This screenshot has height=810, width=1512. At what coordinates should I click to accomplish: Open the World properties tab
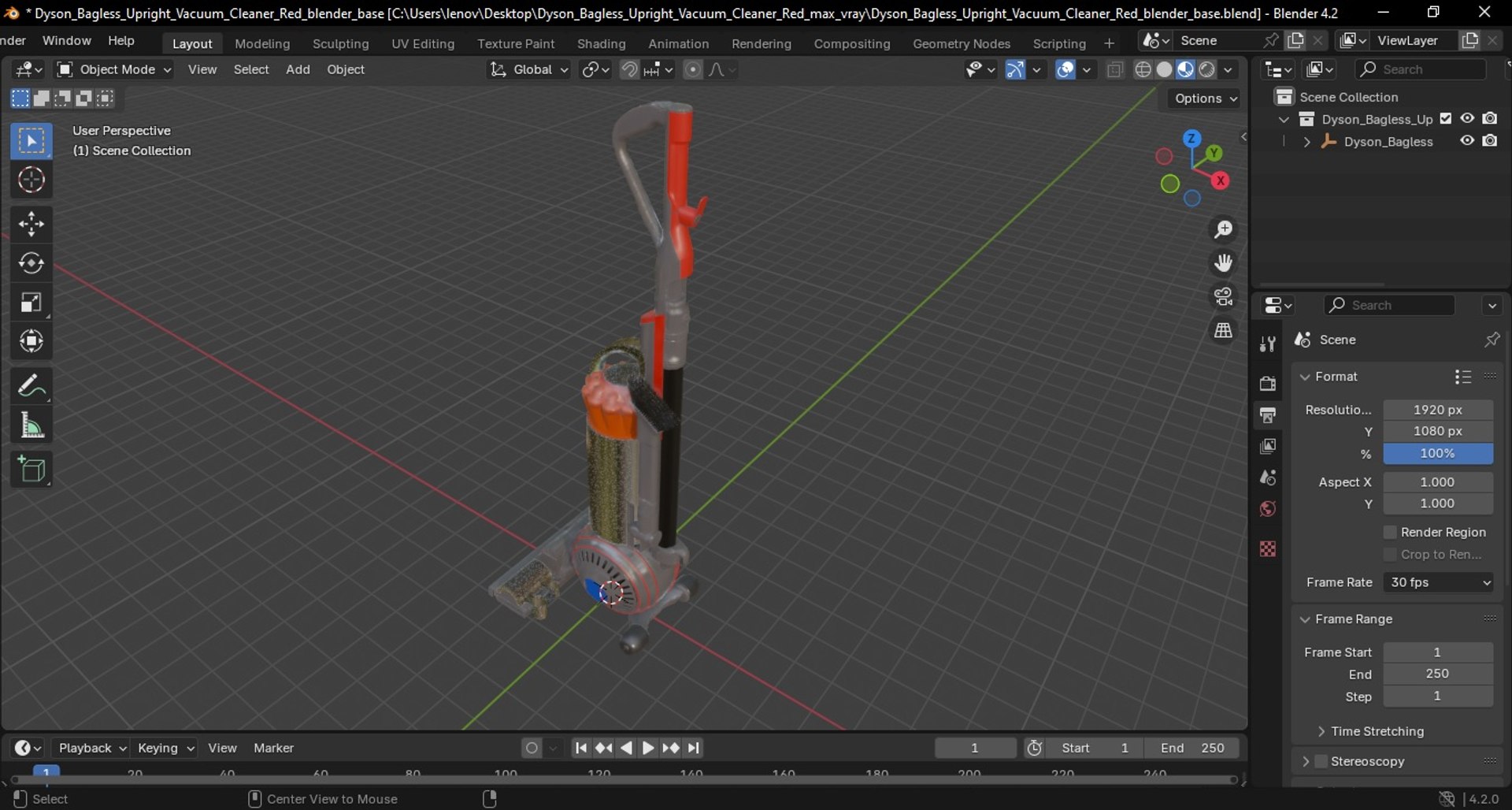[x=1267, y=509]
